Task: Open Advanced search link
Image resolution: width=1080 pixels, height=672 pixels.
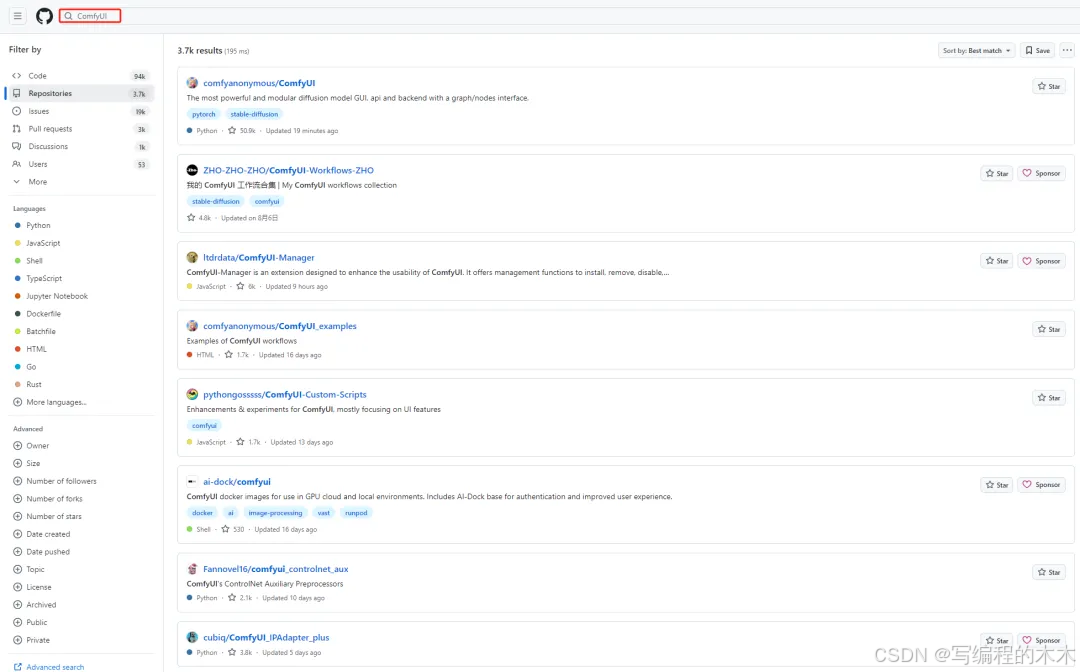Action: coord(49,667)
